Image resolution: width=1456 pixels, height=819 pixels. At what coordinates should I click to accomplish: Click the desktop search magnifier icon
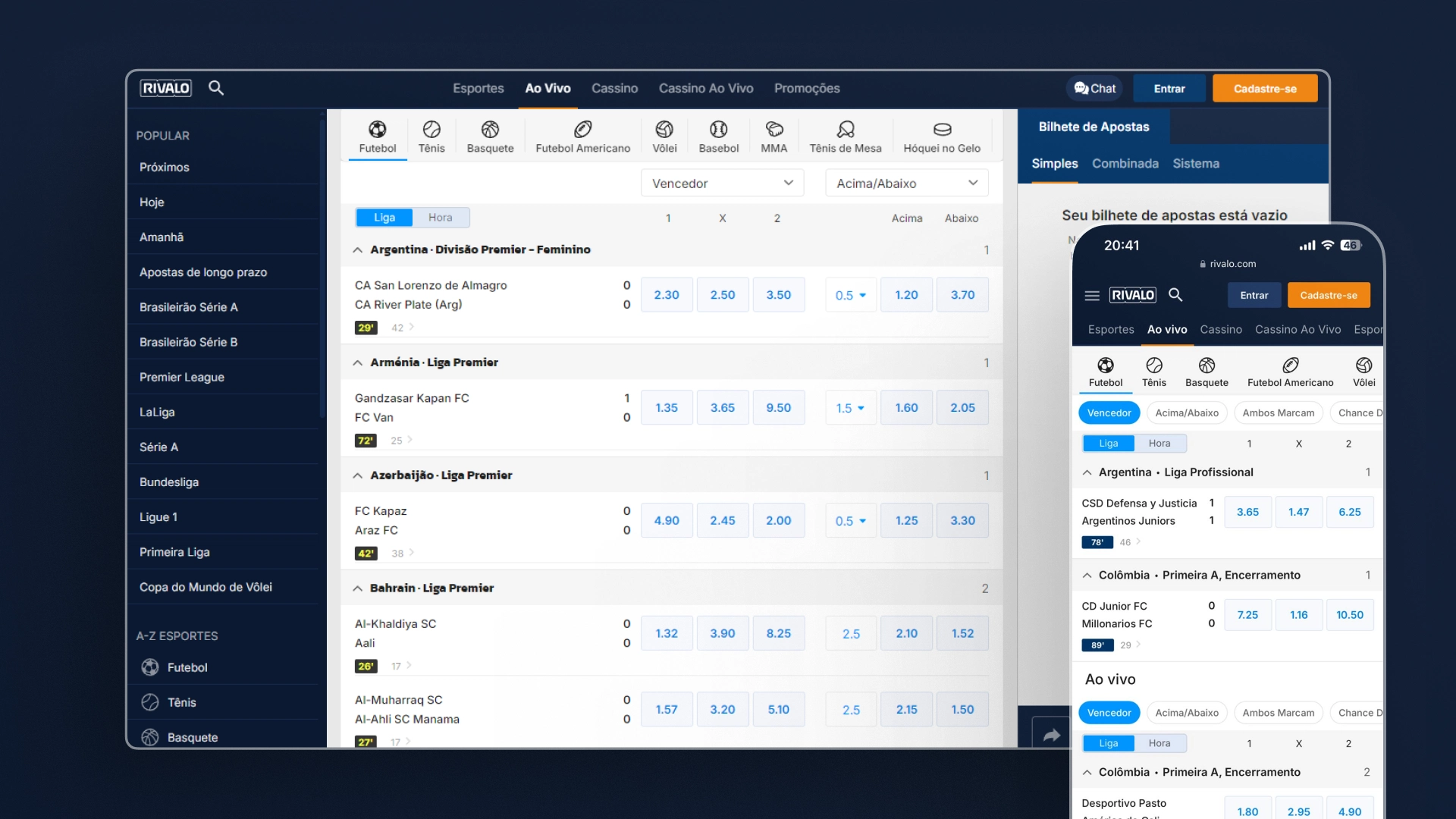point(216,88)
